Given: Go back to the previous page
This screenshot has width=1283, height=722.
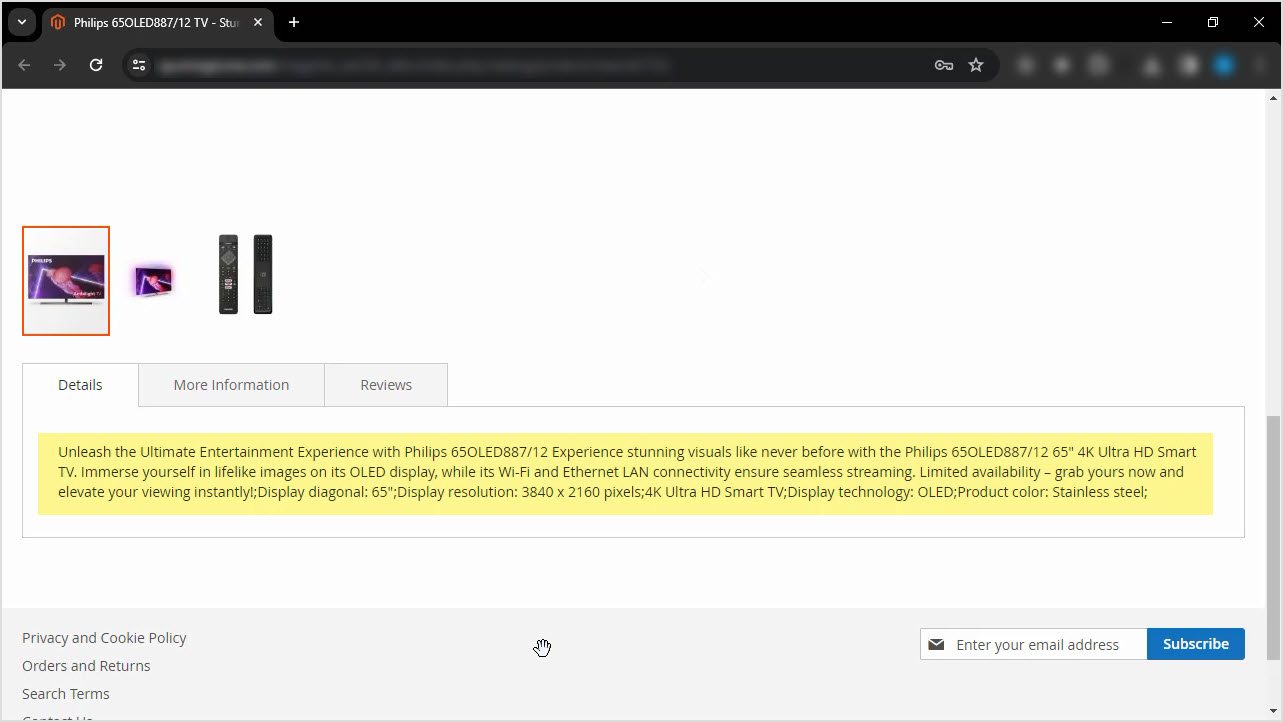Looking at the screenshot, I should (x=24, y=65).
